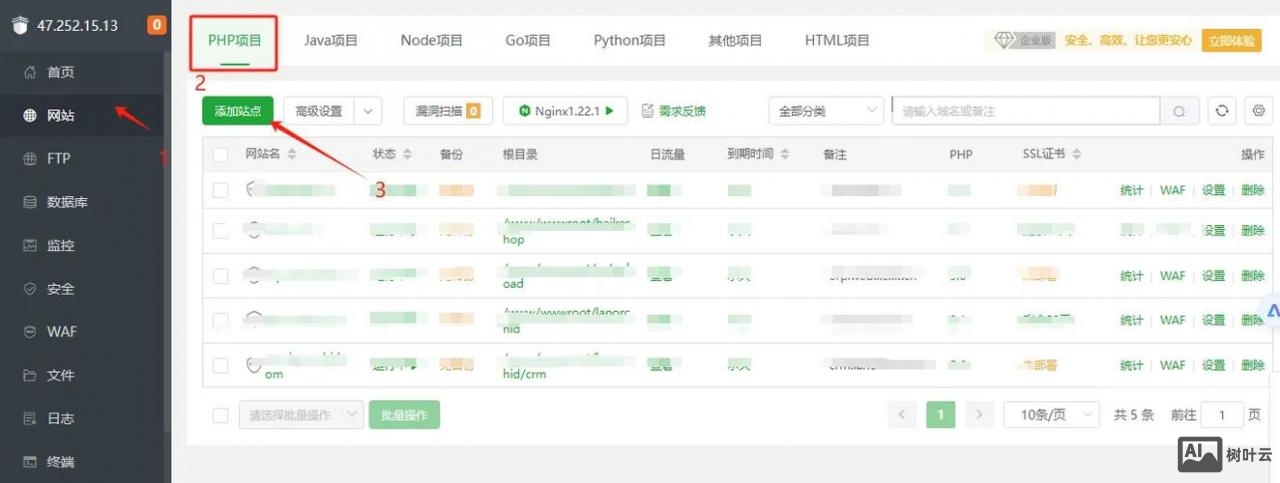
Task: Tick the checkbox beside batch operation dropdown
Action: pyautogui.click(x=221, y=415)
